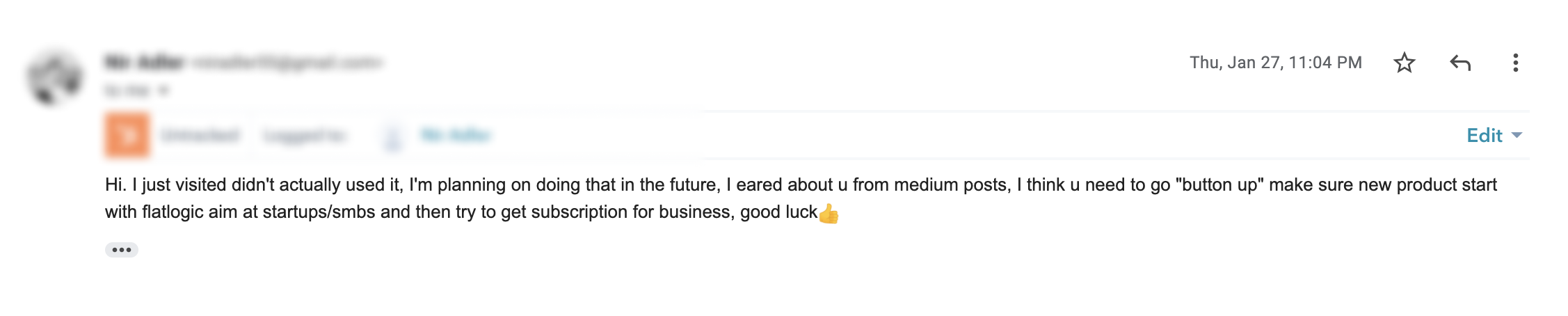Click the thumbs-up emoji in the message
Image resolution: width=1568 pixels, height=316 pixels.
pos(829,213)
